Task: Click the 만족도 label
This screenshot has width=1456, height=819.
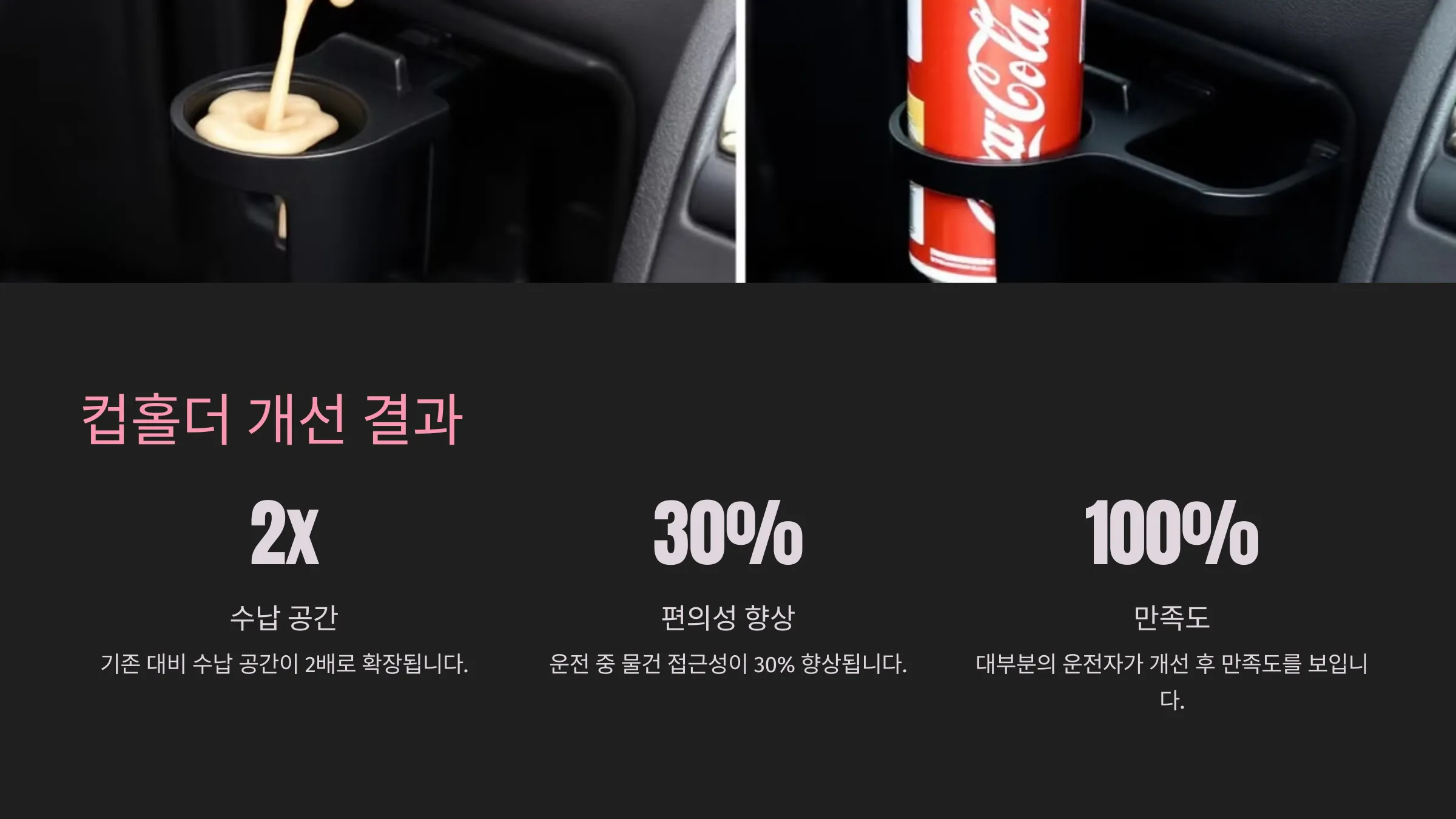Action: click(1171, 618)
